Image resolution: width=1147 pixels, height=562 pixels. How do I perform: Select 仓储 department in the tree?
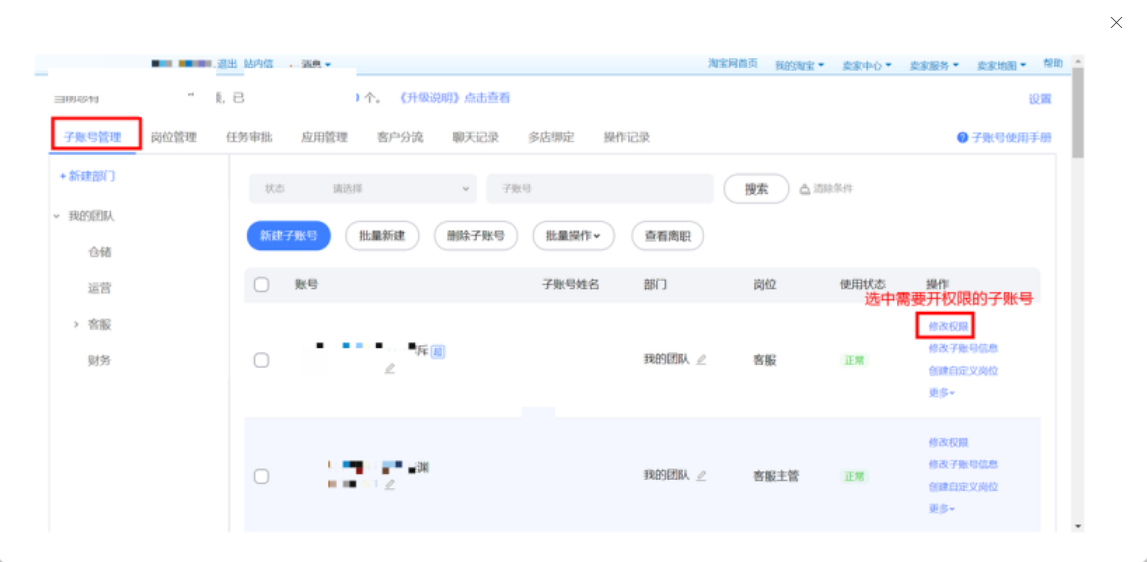click(x=99, y=252)
